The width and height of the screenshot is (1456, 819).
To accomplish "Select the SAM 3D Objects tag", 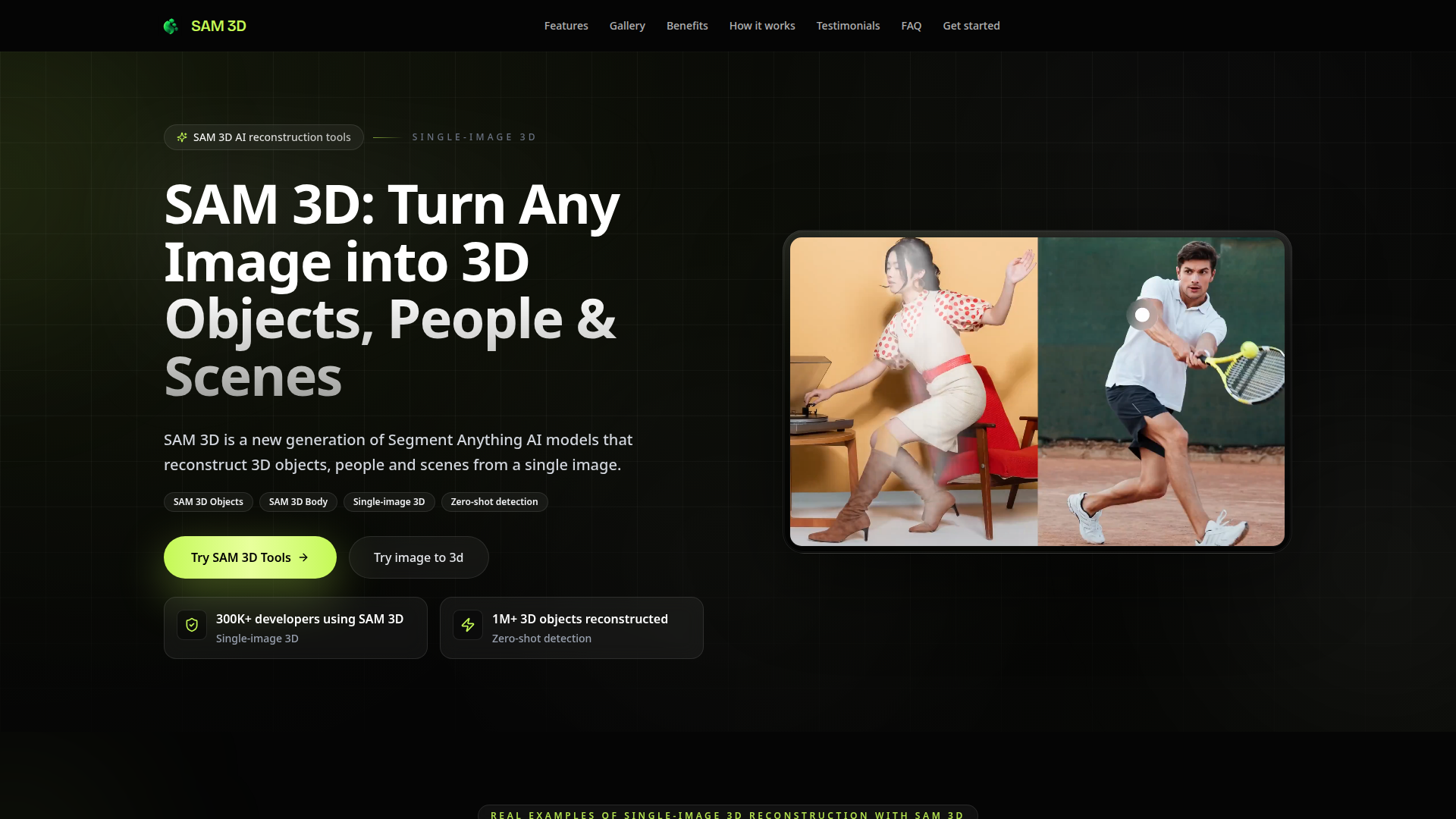I will [209, 502].
